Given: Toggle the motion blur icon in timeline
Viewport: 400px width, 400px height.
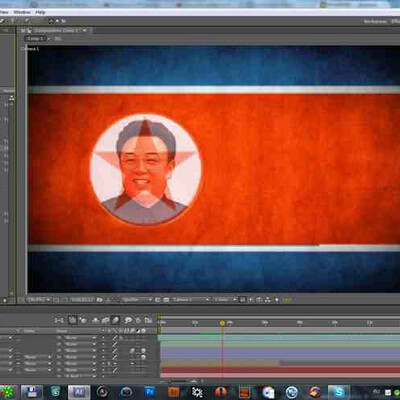Looking at the screenshot, I should point(115,320).
